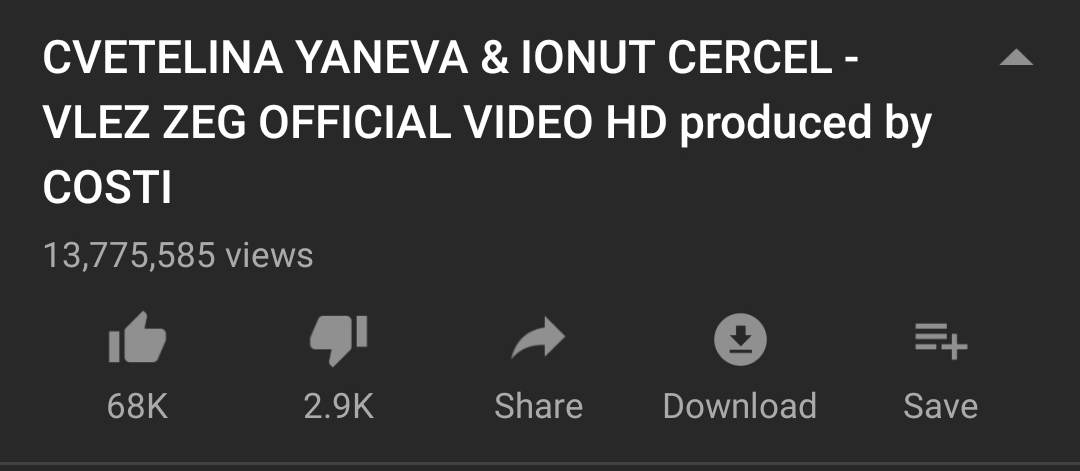Tap the 2.9K dislikes count
This screenshot has height=471, width=1080.
tap(338, 406)
